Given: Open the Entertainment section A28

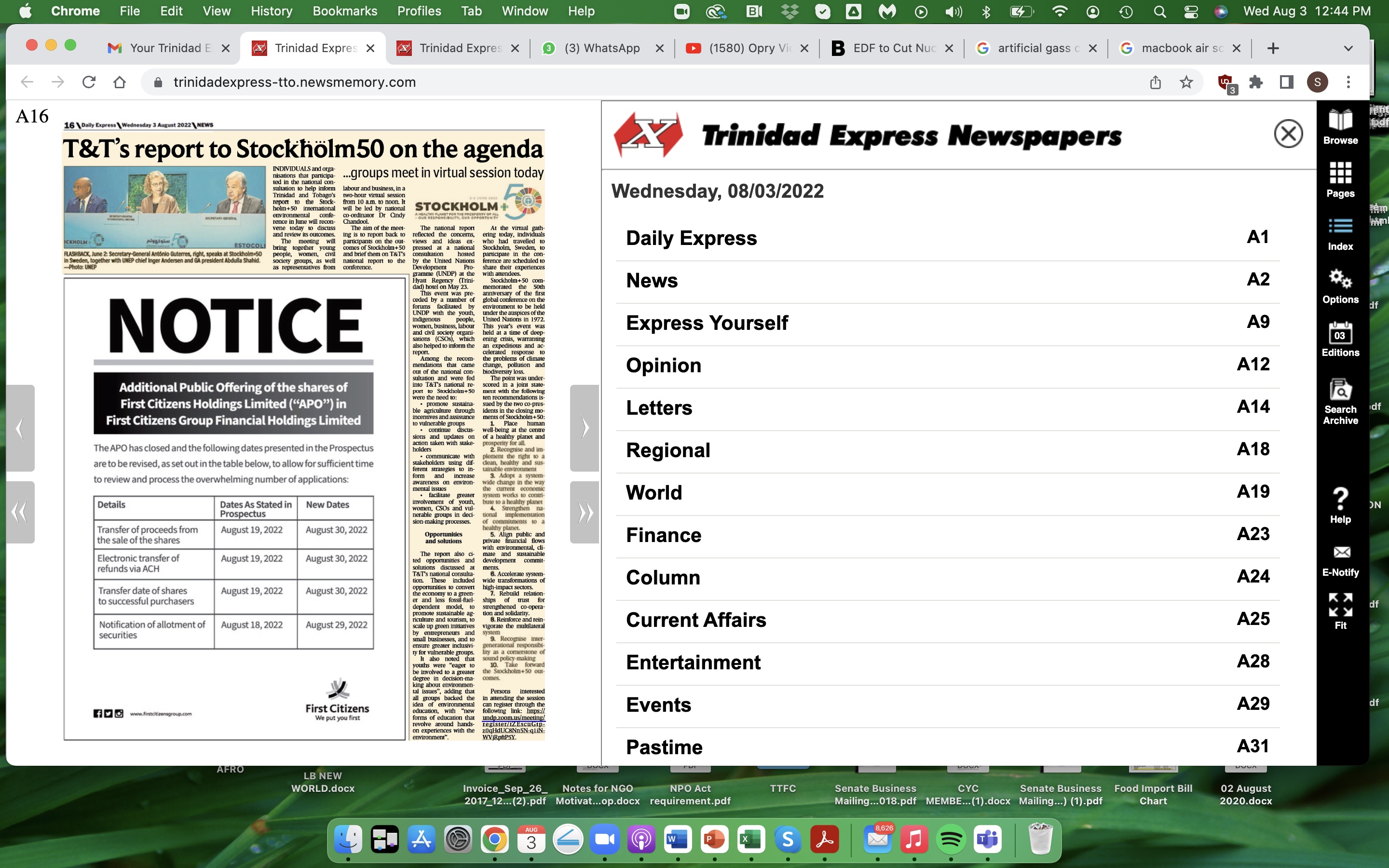Looking at the screenshot, I should [948, 663].
